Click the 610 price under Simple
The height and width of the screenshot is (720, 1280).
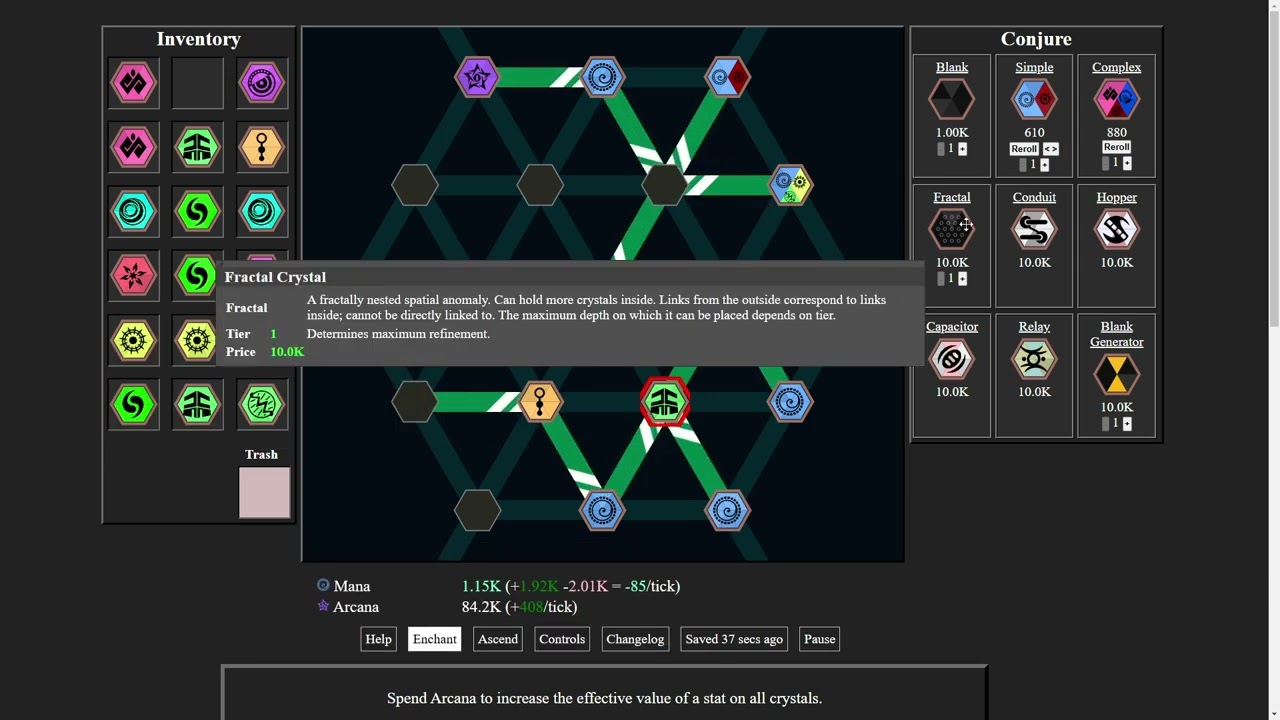1034,132
